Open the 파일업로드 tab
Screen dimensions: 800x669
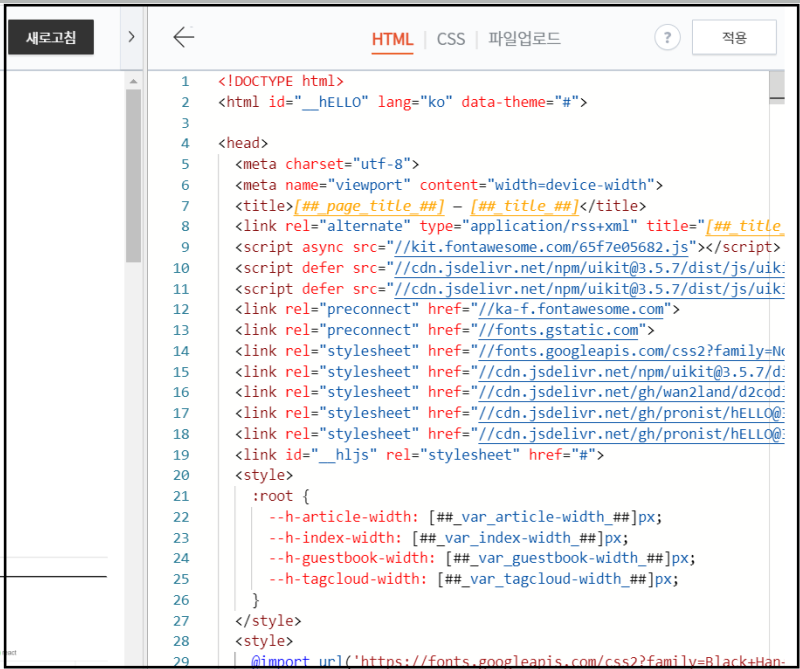(x=524, y=38)
